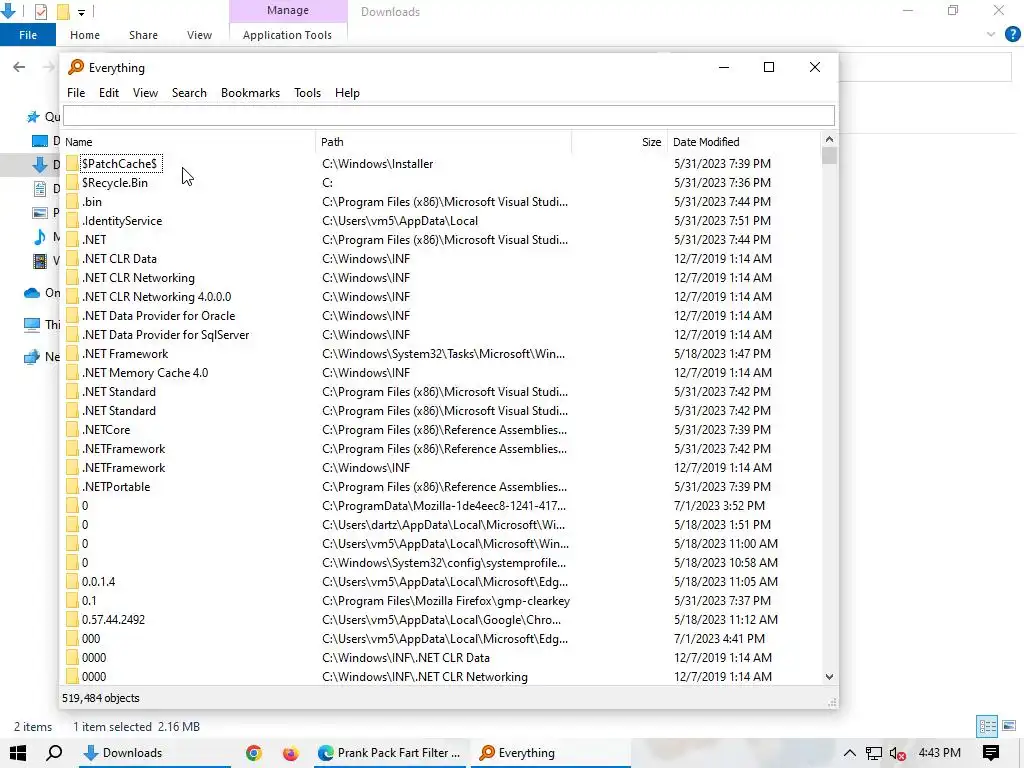Click path C:\Users\vm5\AppData\Local
Screen dimensions: 1024x768
pos(400,220)
